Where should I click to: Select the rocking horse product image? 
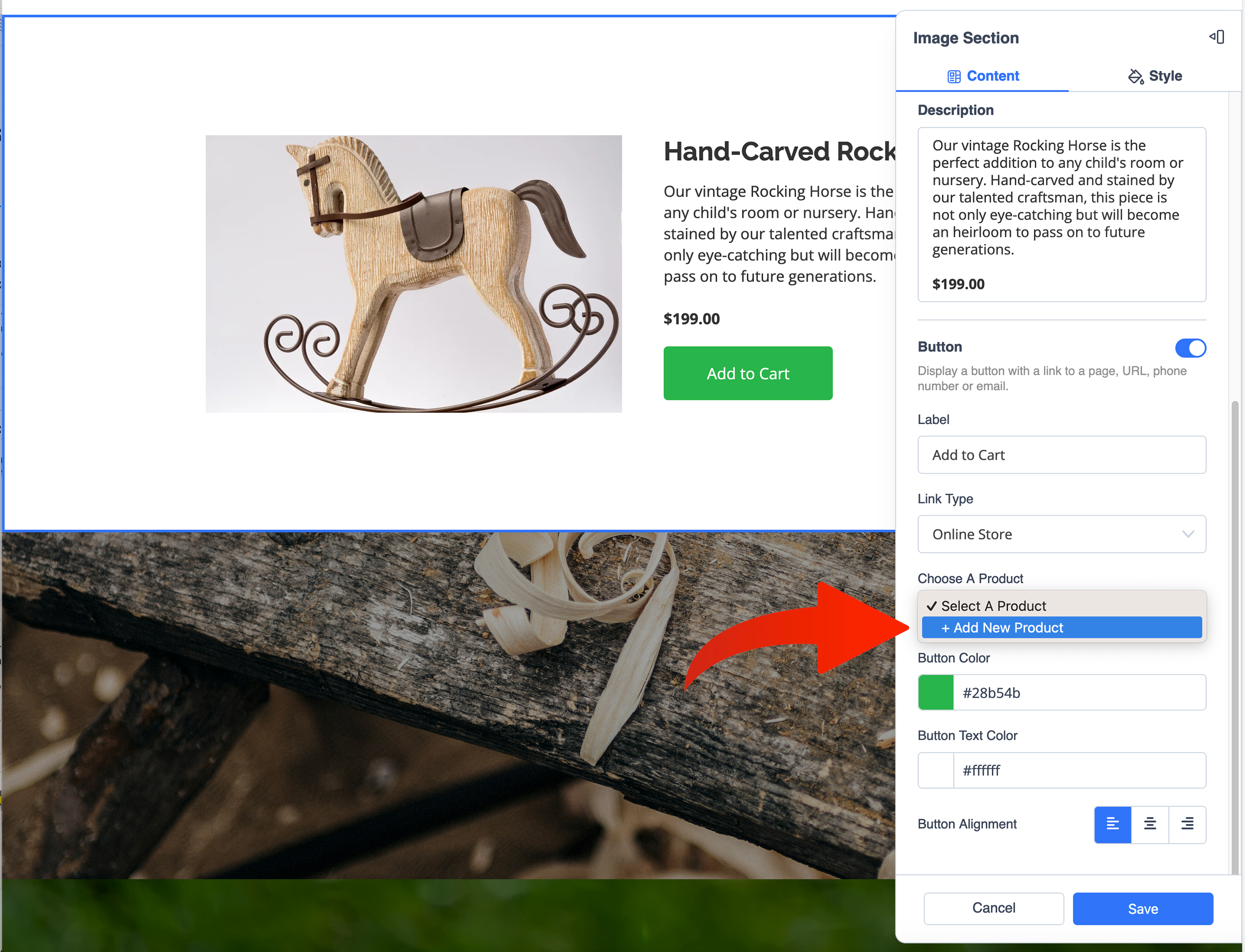414,274
